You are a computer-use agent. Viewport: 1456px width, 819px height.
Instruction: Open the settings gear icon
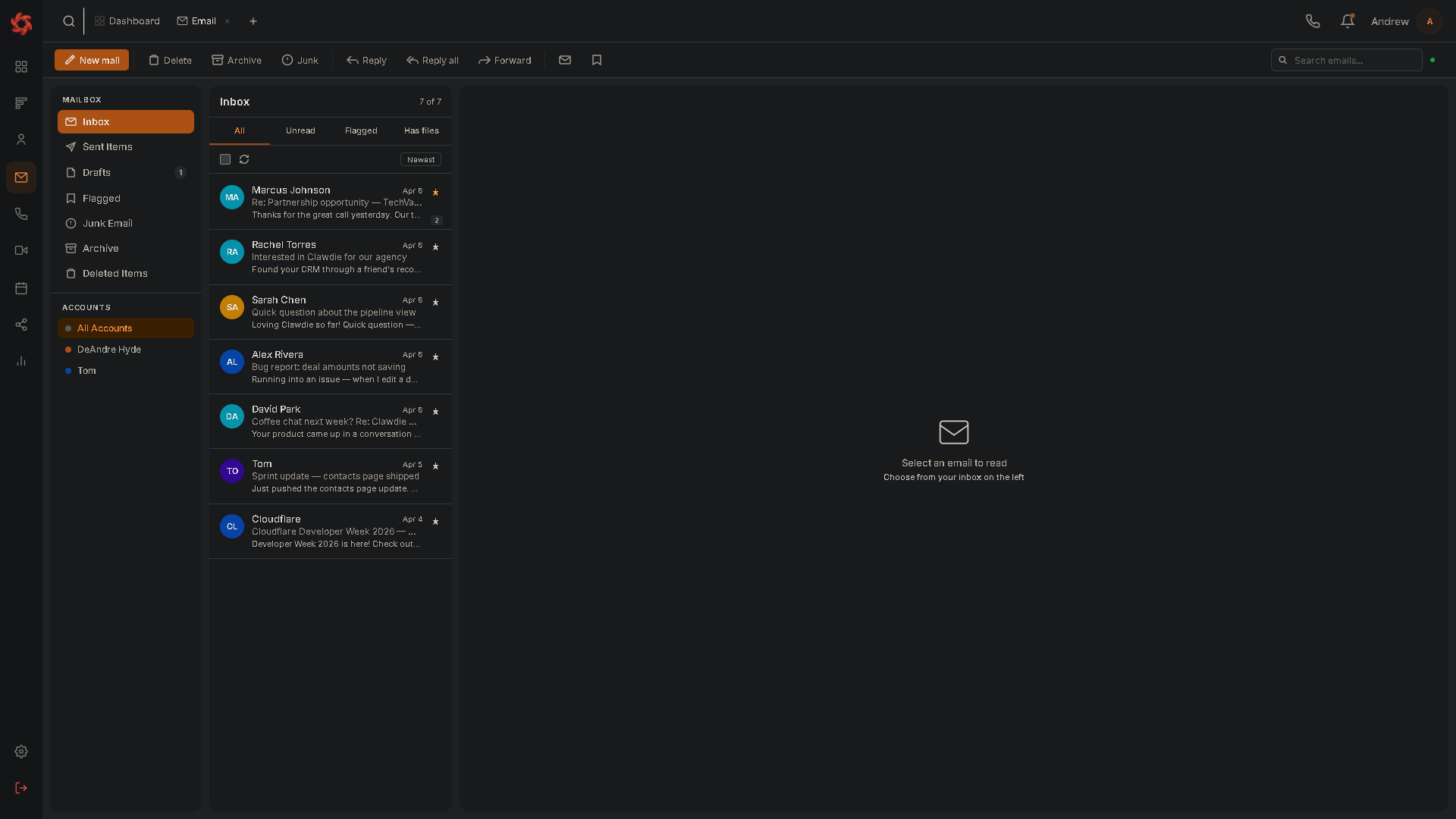[x=21, y=752]
